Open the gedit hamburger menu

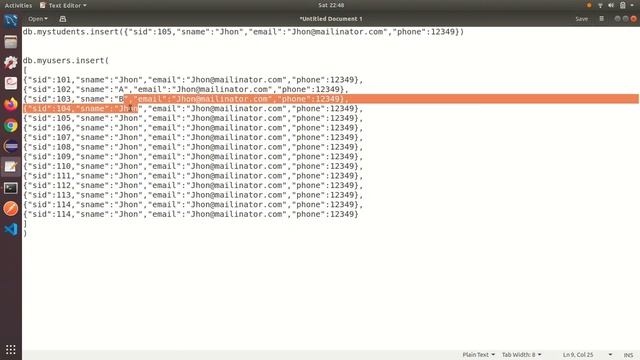tap(601, 19)
